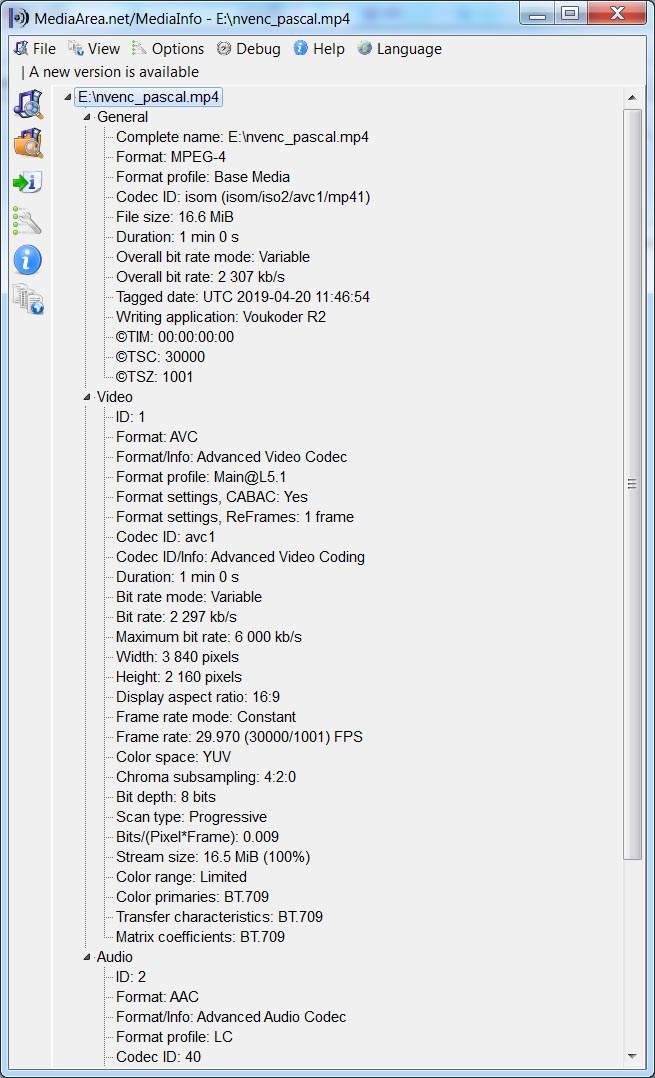The width and height of the screenshot is (655, 1078).
Task: Select '©TIM: 00:00:00:00' row
Action: 175,336
